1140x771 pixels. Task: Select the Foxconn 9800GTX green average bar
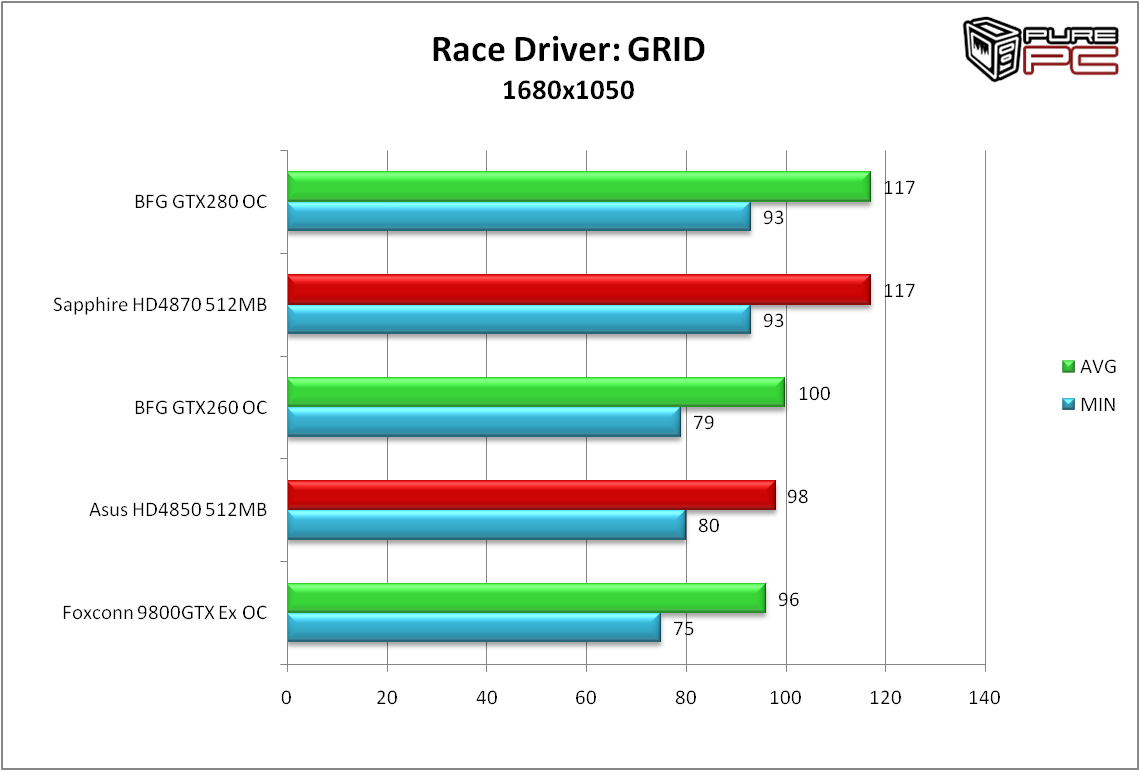[x=525, y=599]
